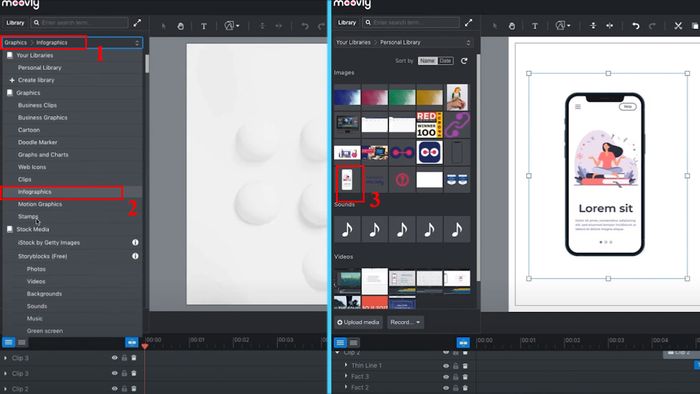Screen dimensions: 700x394
Task: Expand first Clip 3 layer in timeline
Action: pyautogui.click(x=5, y=358)
